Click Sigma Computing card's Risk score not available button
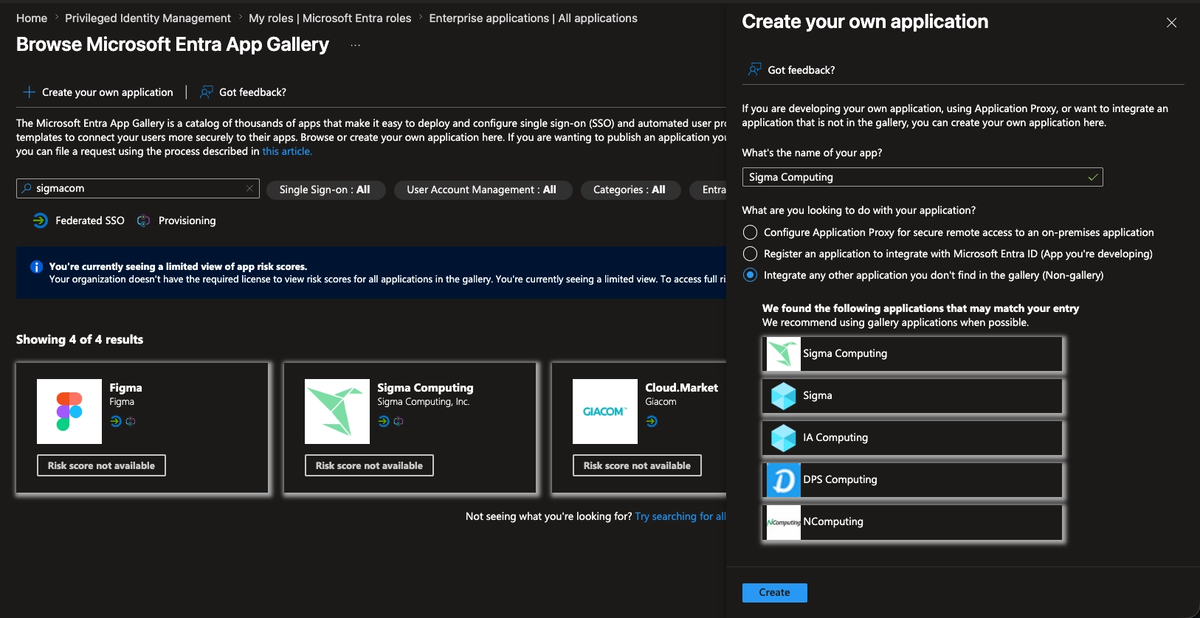 click(369, 465)
